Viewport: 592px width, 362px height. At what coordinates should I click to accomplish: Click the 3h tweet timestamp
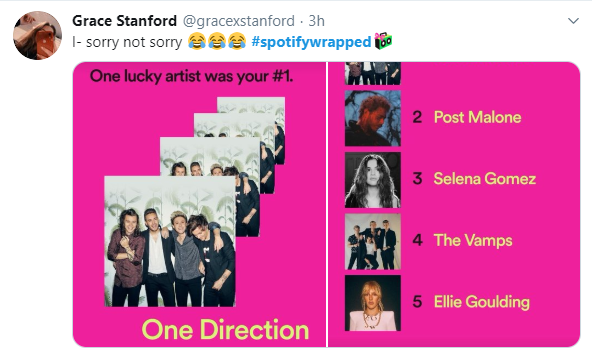click(316, 21)
